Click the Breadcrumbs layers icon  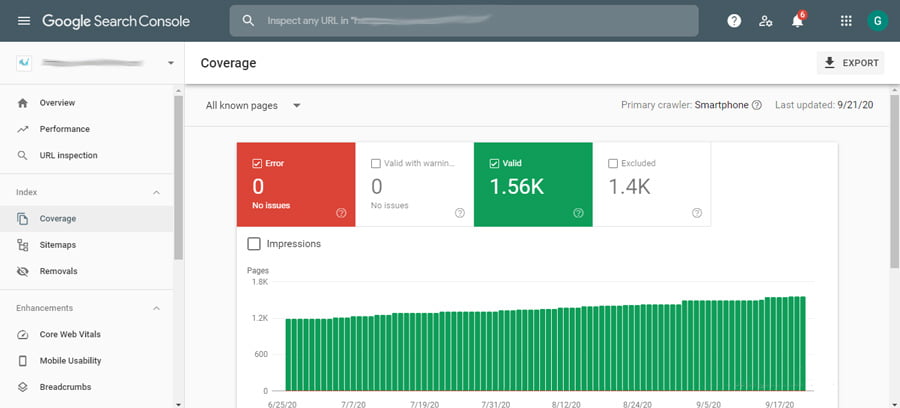(22, 387)
